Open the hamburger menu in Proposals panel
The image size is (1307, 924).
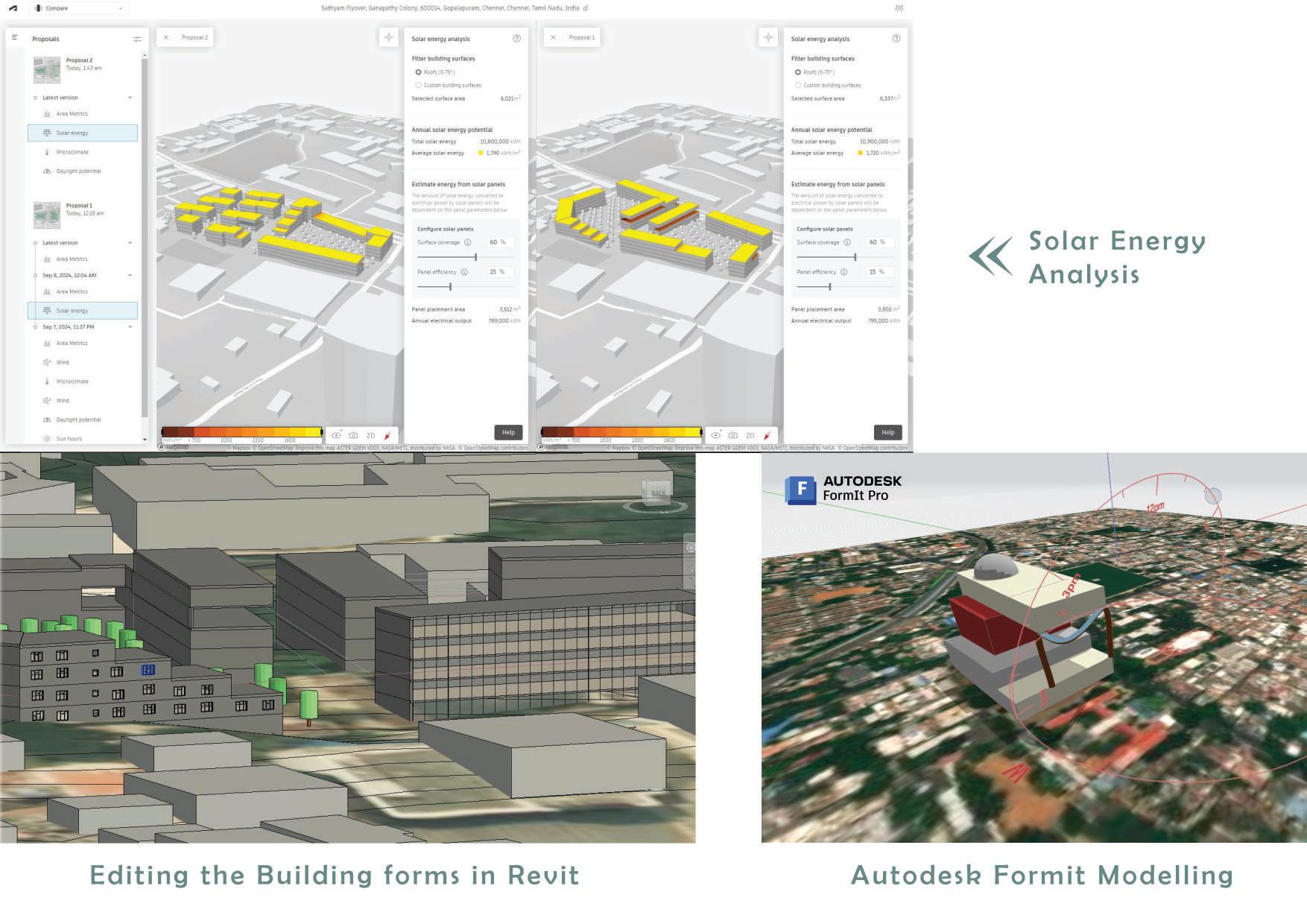(14, 38)
